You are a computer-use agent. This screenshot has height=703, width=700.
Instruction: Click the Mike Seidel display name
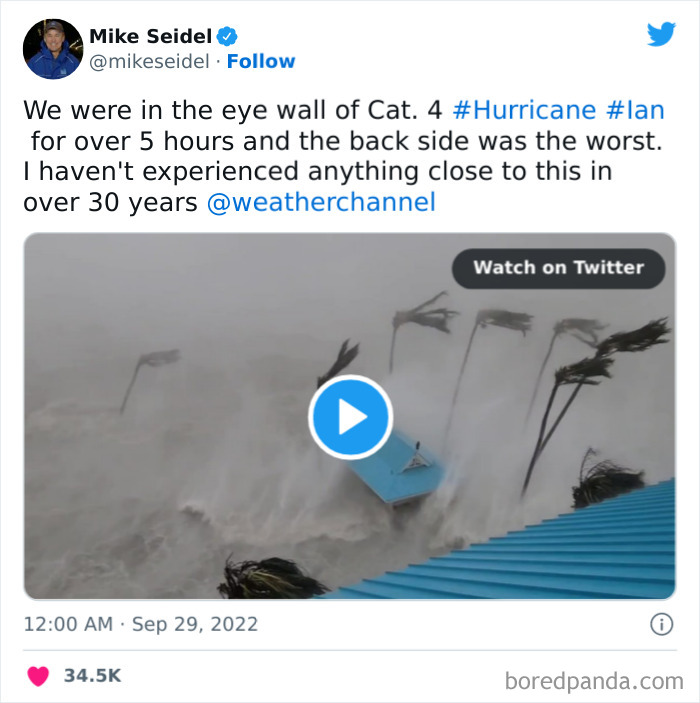coord(151,36)
